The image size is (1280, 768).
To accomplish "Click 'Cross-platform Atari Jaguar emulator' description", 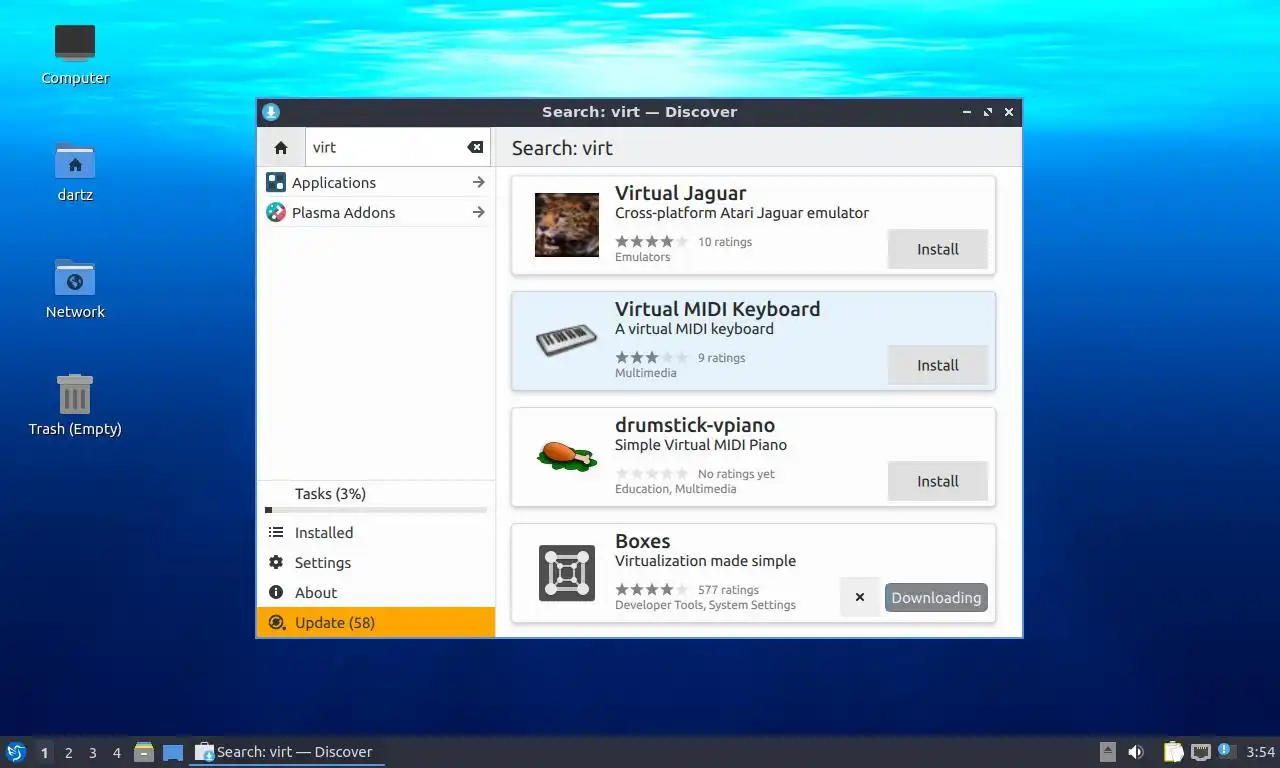I will (742, 213).
